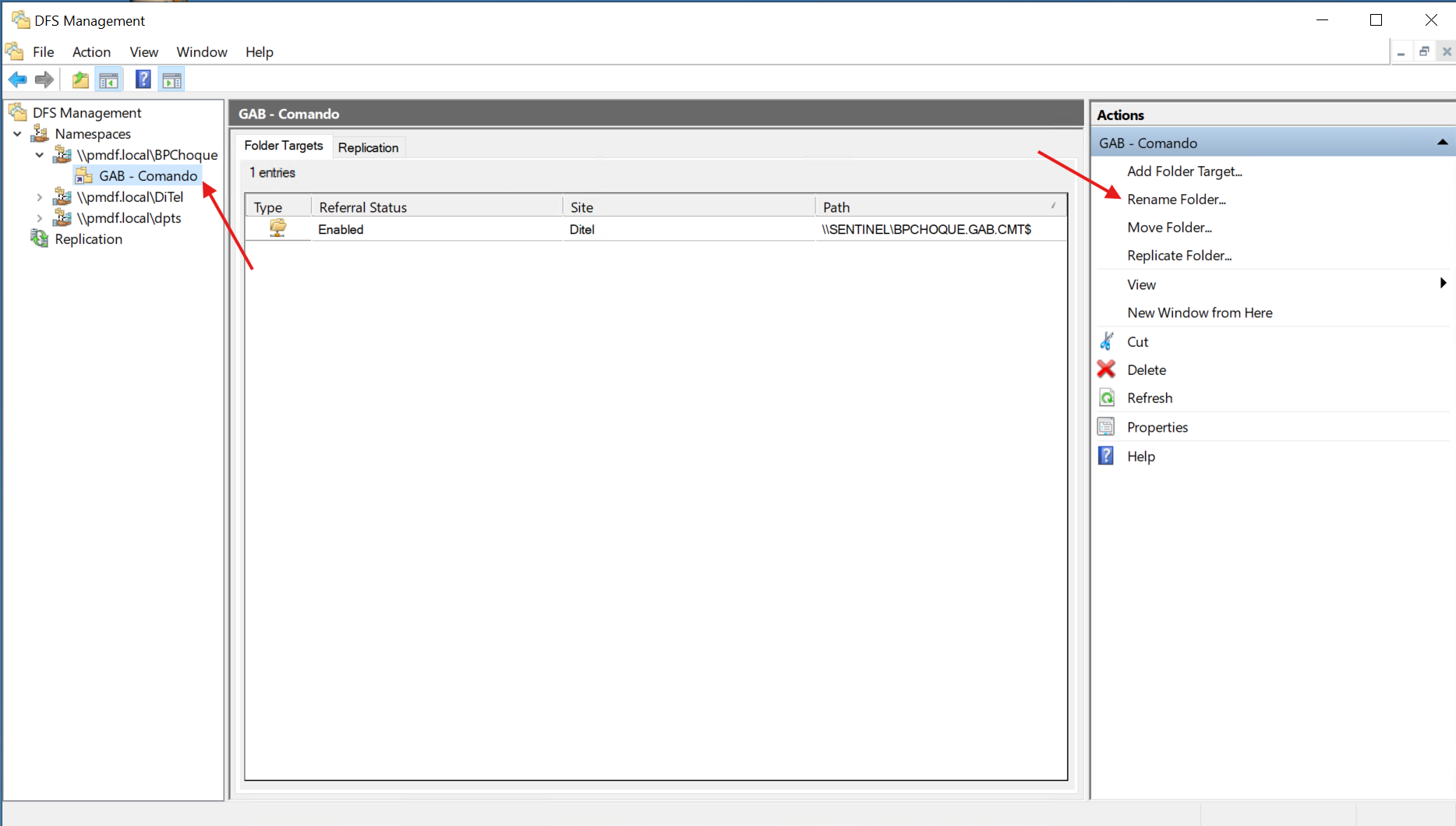Expand the \\pmdf.local\DiTel namespace
The image size is (1456, 826).
click(40, 197)
